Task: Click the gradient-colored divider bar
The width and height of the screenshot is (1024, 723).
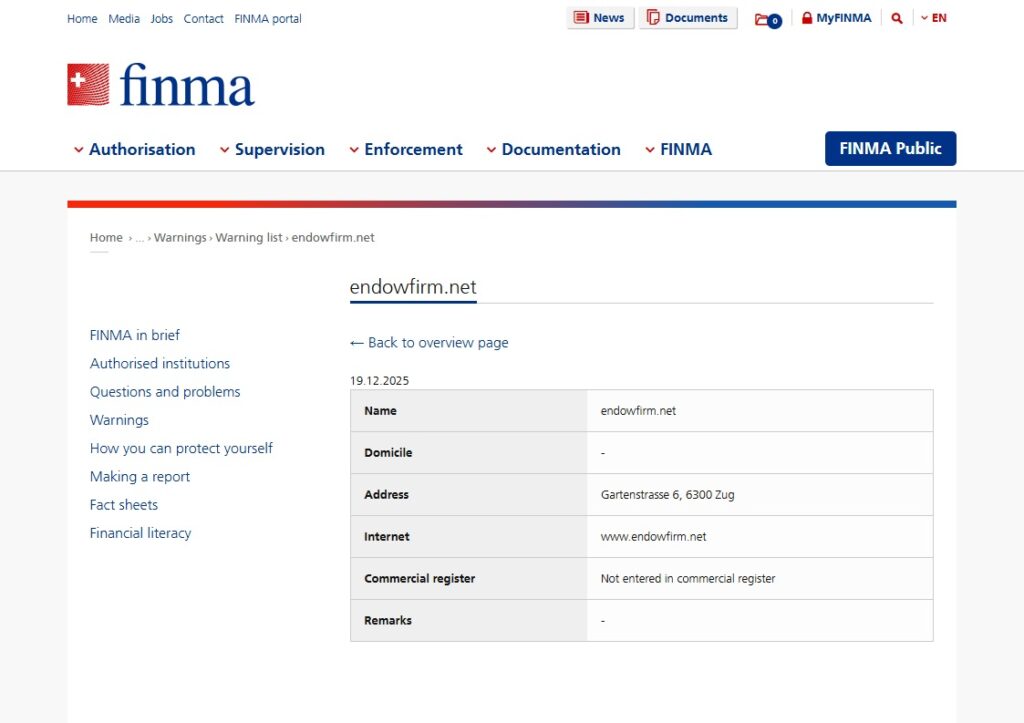Action: (x=512, y=203)
